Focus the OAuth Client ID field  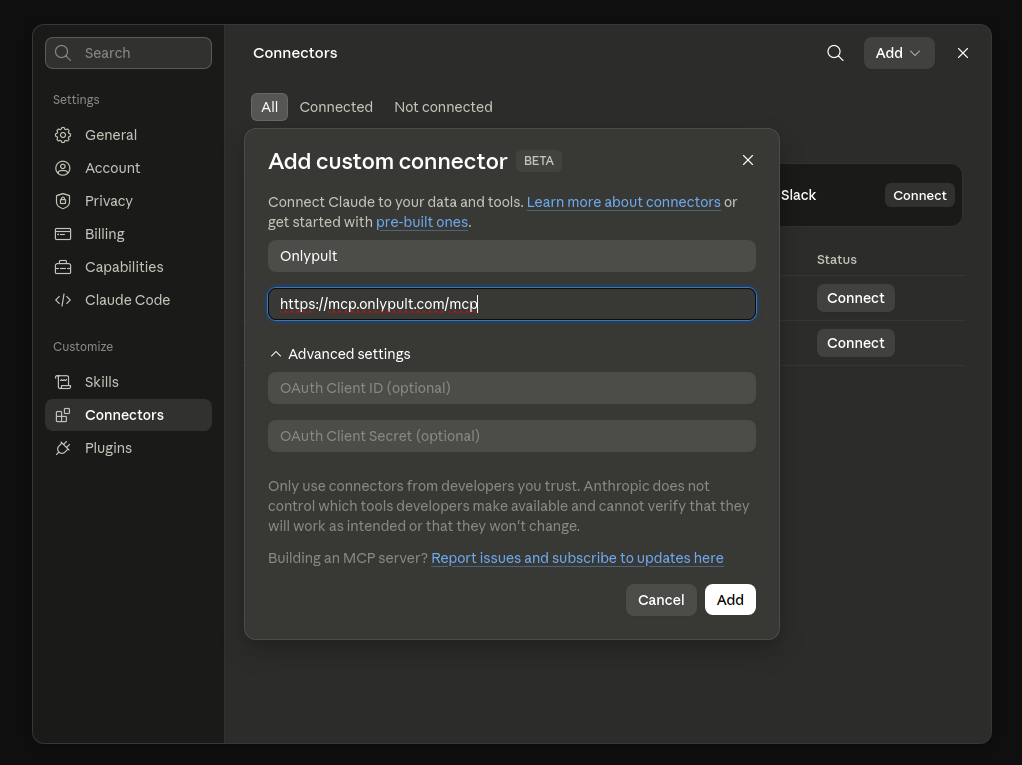point(512,388)
